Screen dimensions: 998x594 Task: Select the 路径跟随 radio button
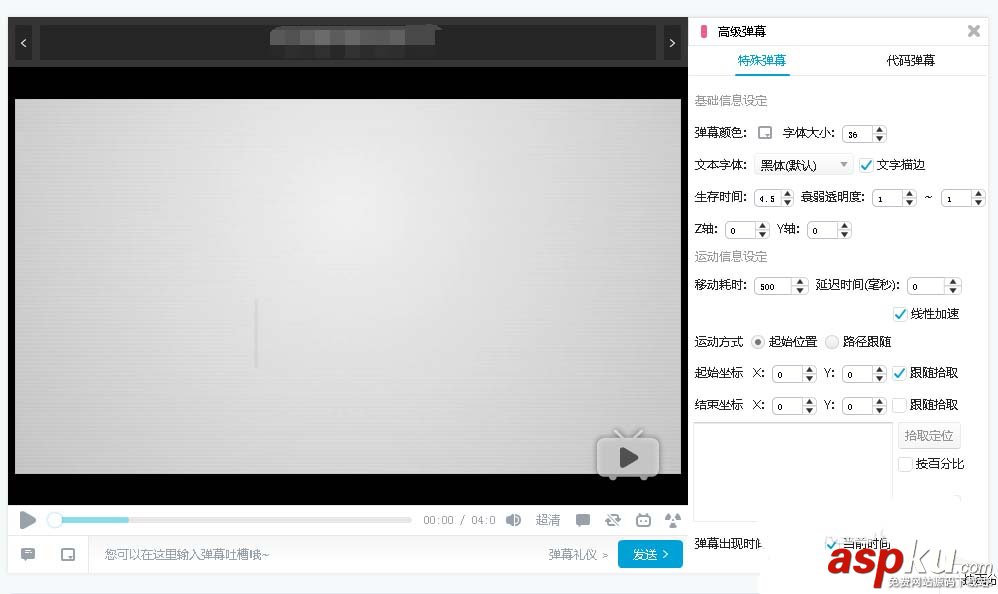click(831, 341)
